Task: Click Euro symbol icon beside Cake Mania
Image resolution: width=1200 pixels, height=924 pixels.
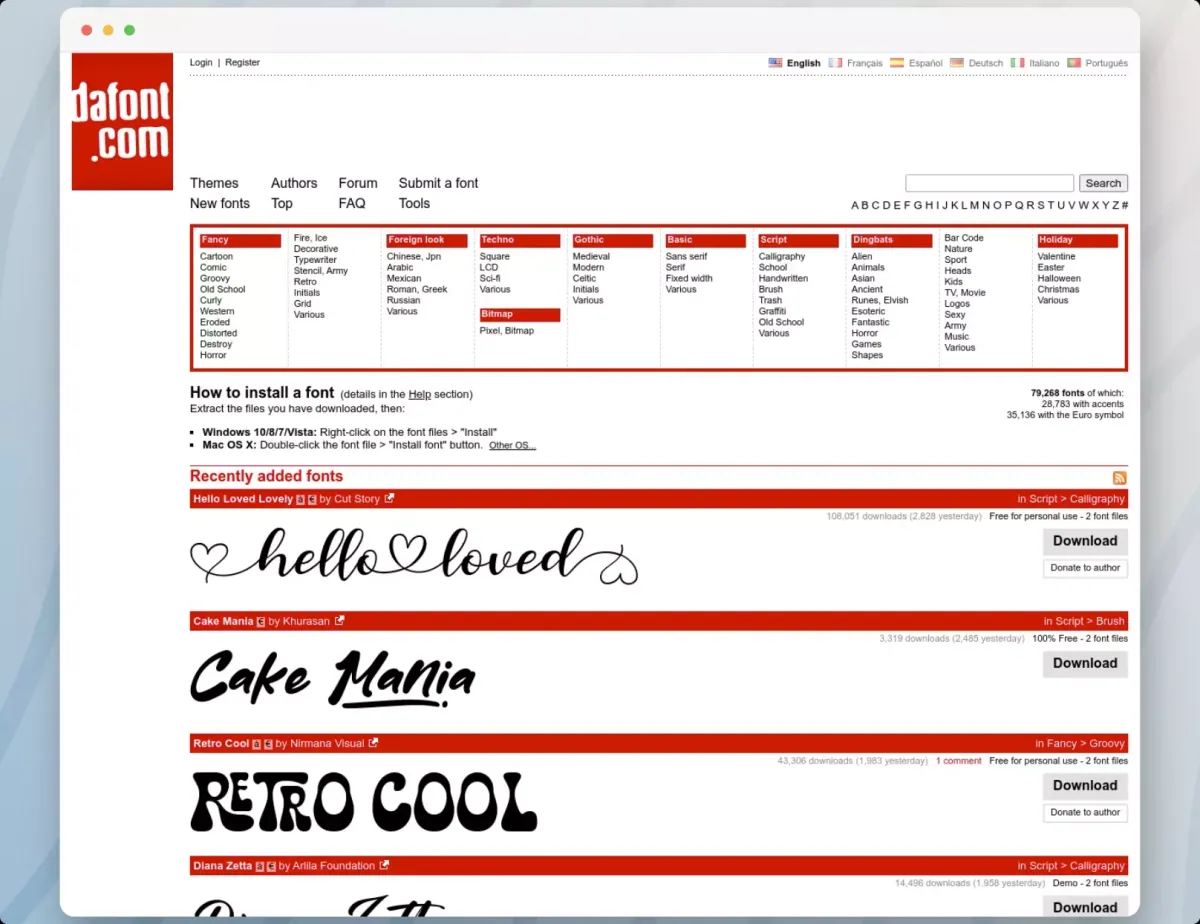Action: (261, 621)
